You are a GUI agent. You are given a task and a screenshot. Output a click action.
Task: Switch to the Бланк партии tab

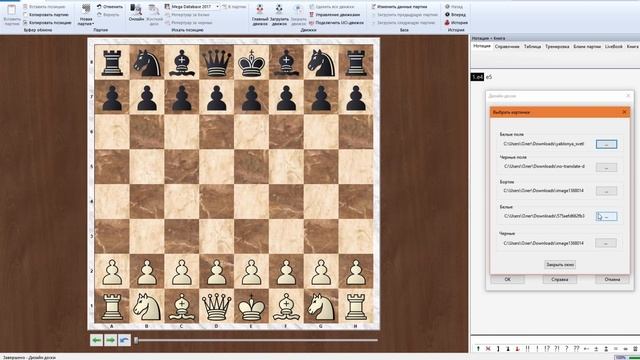point(587,47)
